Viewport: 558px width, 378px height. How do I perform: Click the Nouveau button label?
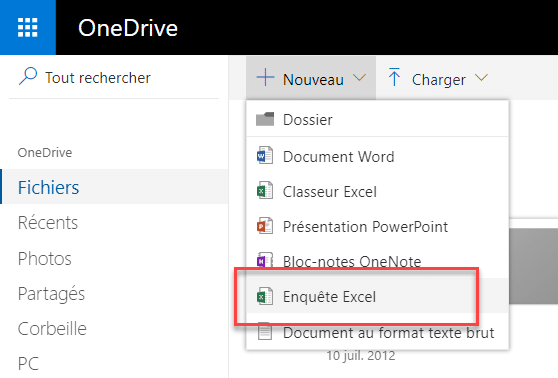click(313, 79)
